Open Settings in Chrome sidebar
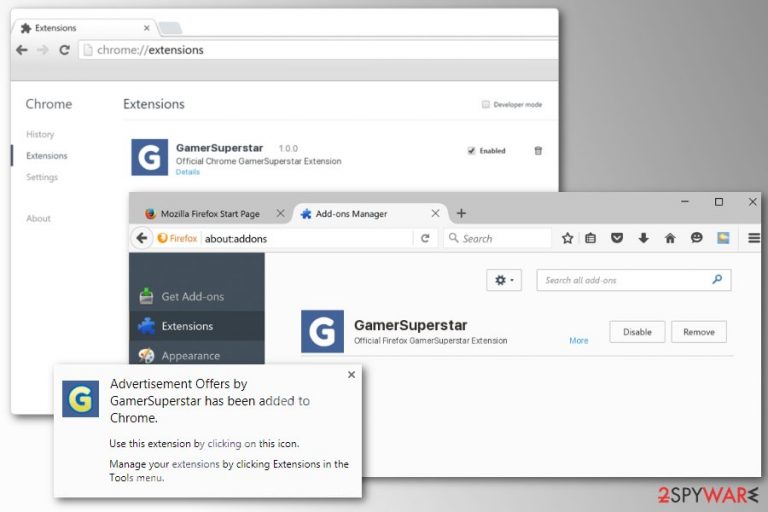The height and width of the screenshot is (512, 768). (x=42, y=177)
